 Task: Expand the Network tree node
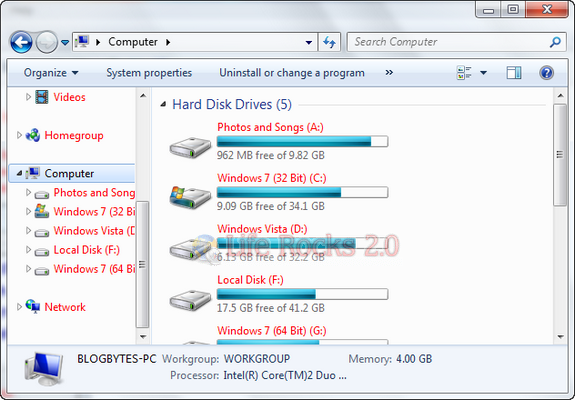click(x=19, y=307)
